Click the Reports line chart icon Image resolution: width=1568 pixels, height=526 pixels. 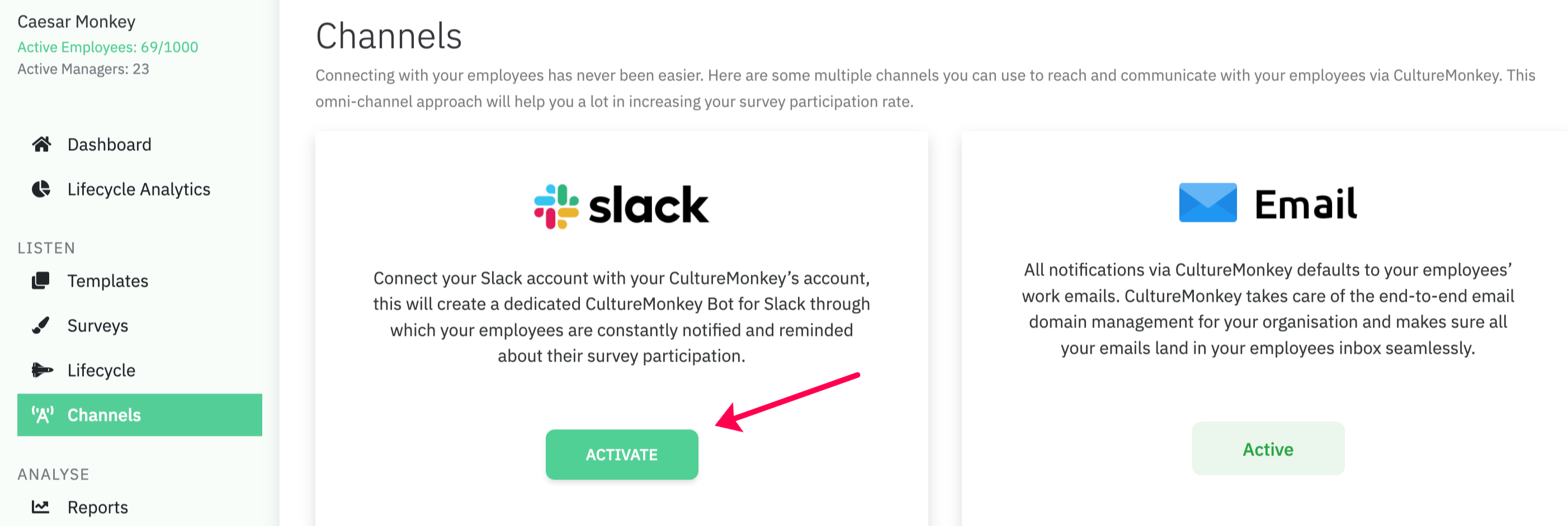41,506
